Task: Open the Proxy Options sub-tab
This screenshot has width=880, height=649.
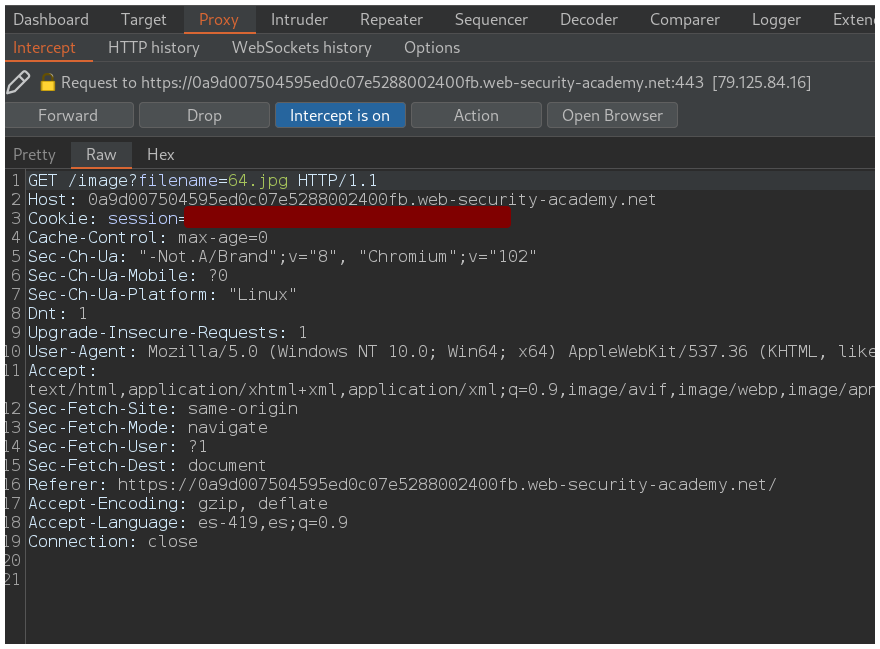Action: [432, 47]
